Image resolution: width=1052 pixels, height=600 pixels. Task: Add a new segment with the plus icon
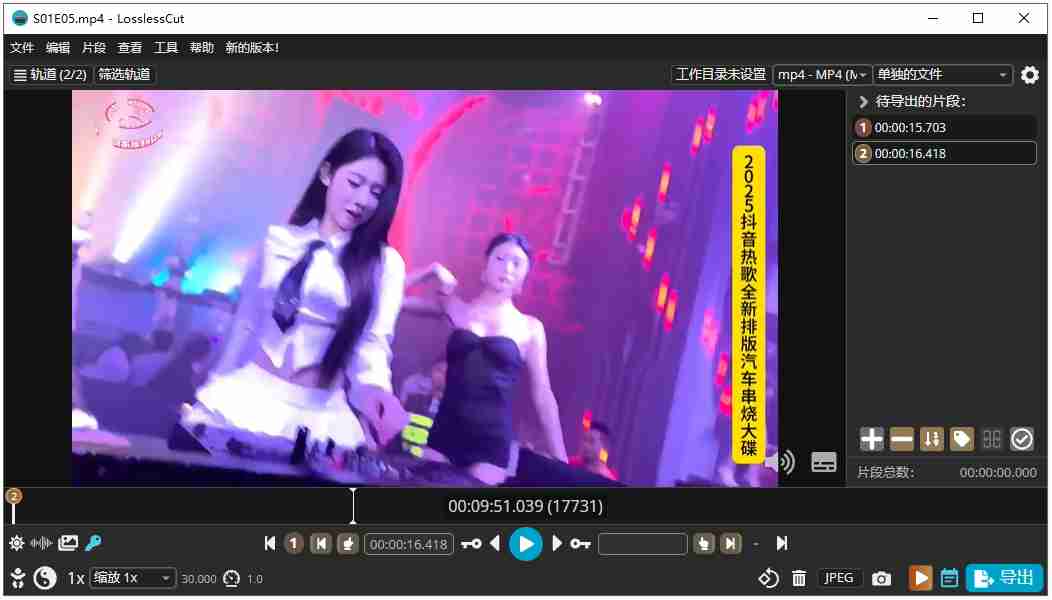[x=872, y=439]
